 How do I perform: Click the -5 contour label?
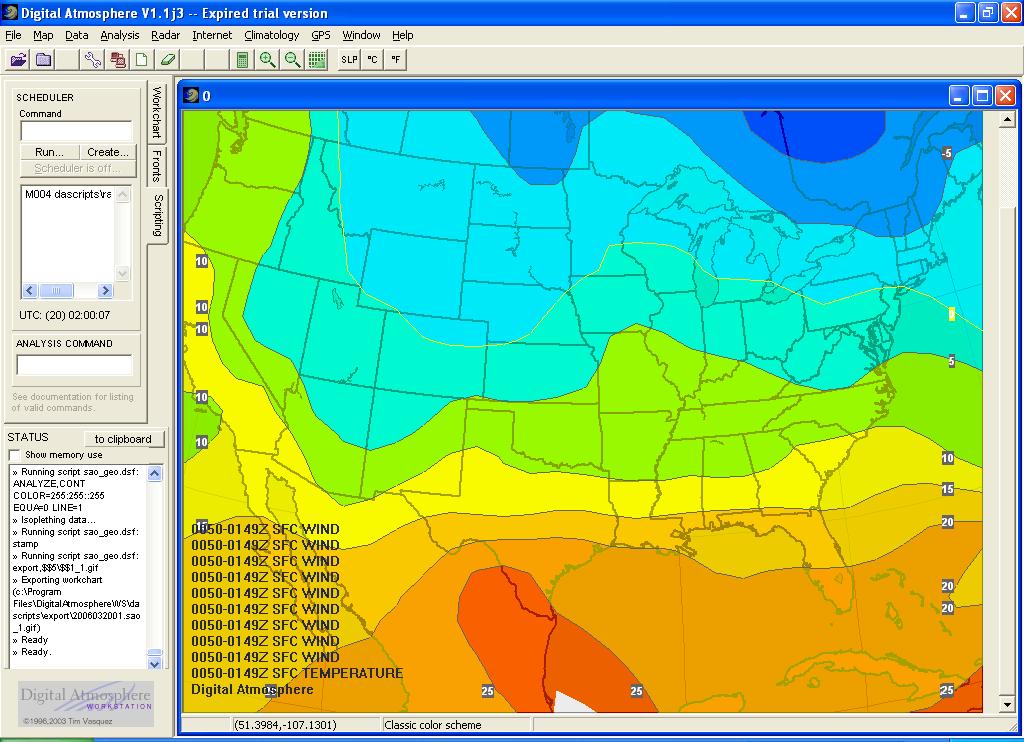(946, 153)
